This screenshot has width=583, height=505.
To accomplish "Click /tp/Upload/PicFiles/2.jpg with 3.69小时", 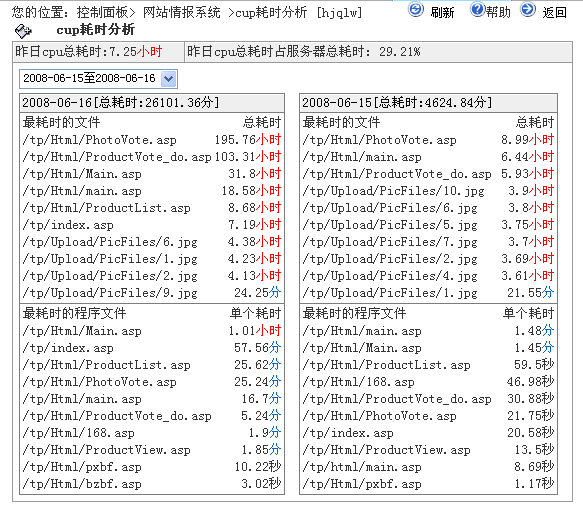I will [x=428, y=259].
